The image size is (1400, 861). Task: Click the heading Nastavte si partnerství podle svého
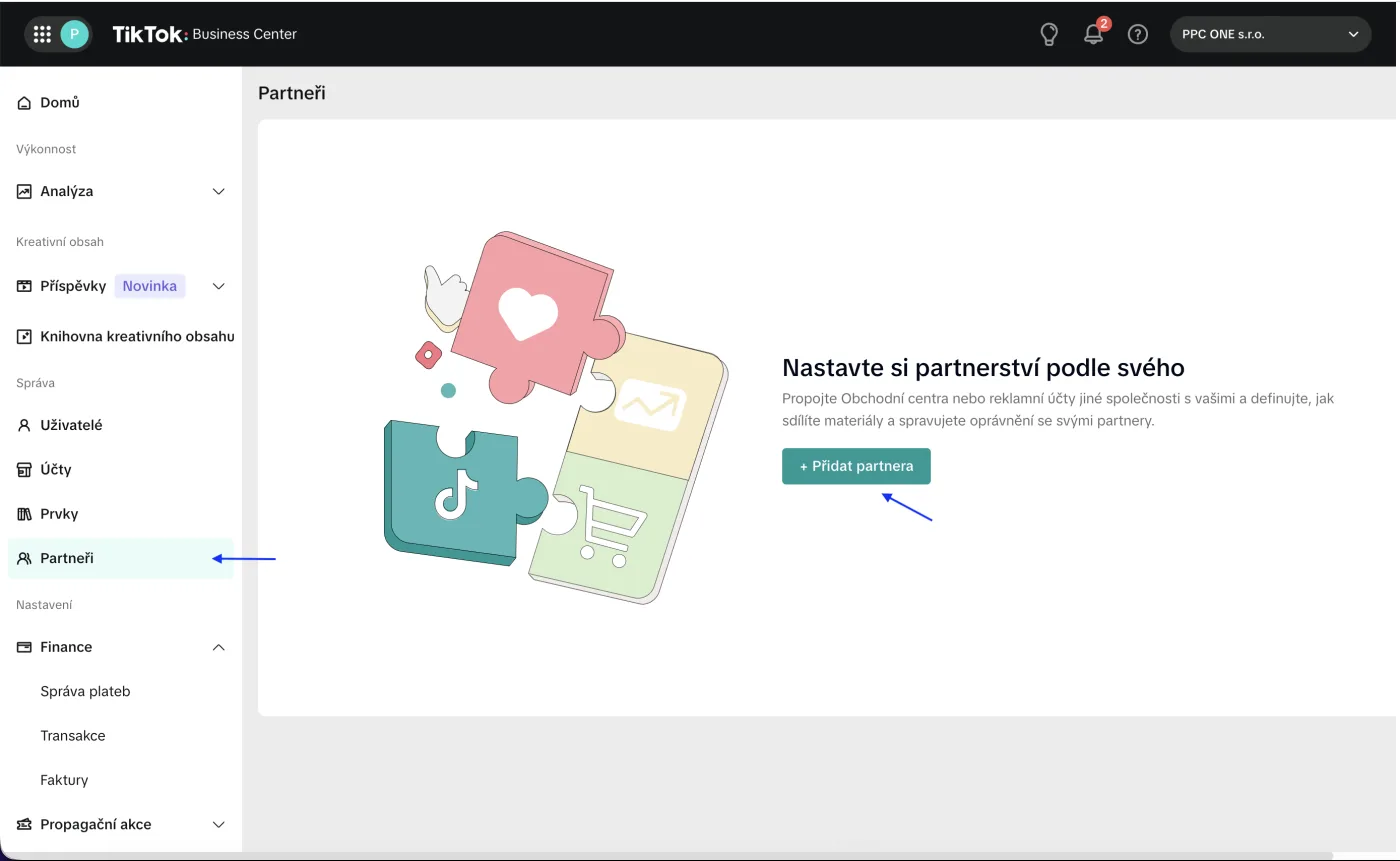[x=983, y=367]
